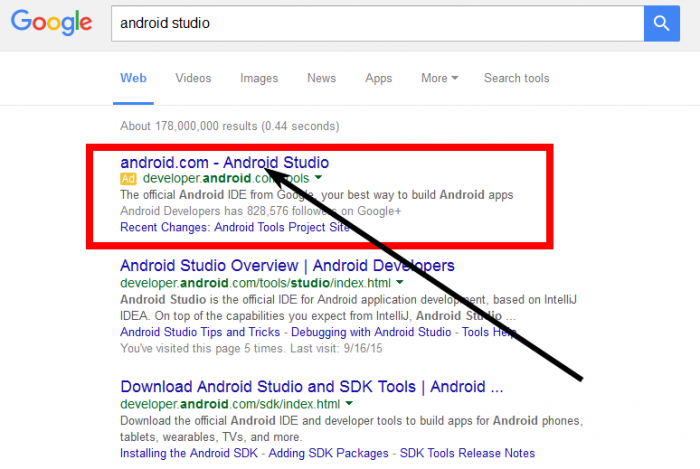
Task: Open Download Android Studio and SDK Tools result
Action: click(x=312, y=386)
